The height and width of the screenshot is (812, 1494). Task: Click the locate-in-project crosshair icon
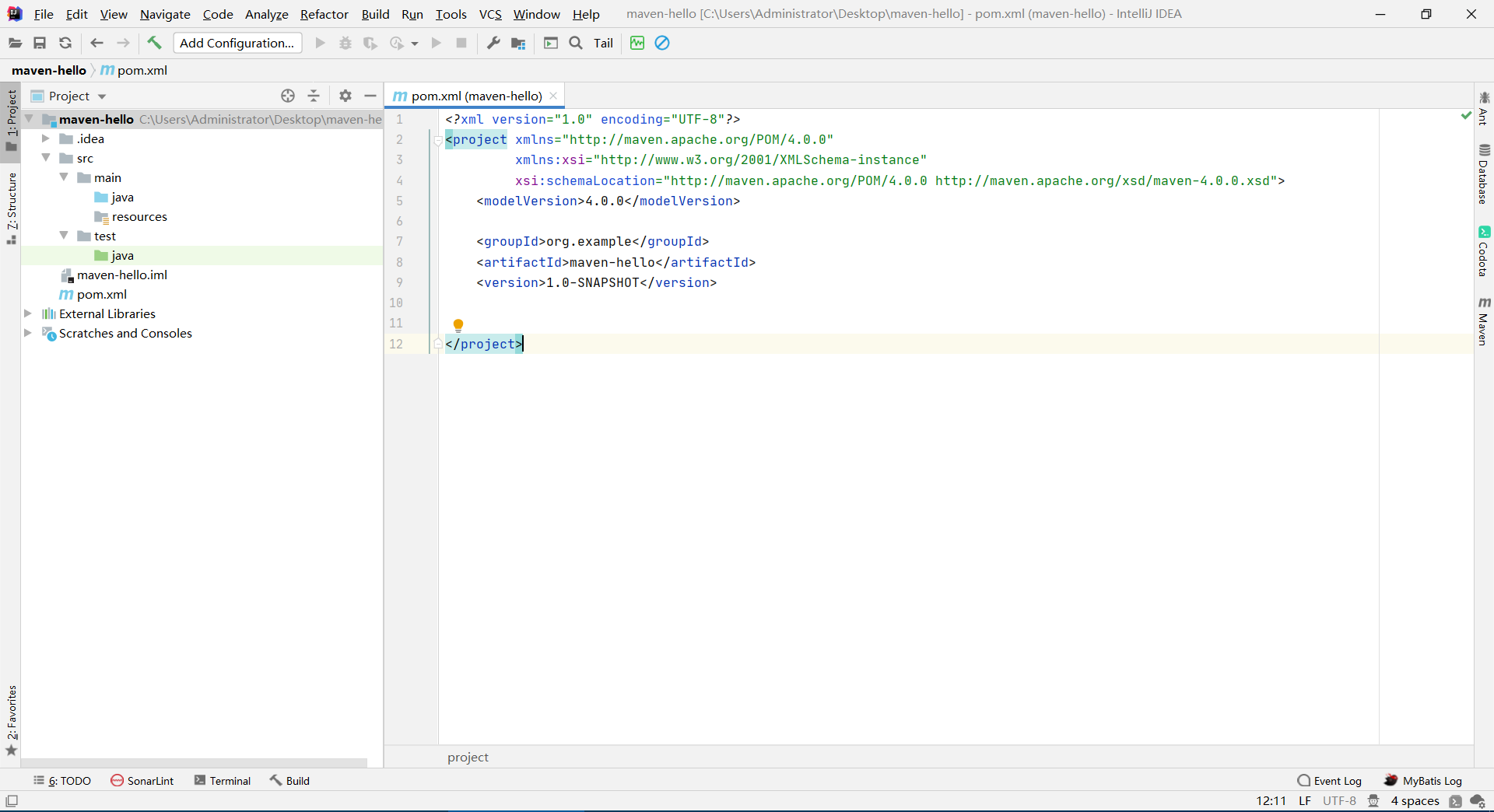pos(288,96)
